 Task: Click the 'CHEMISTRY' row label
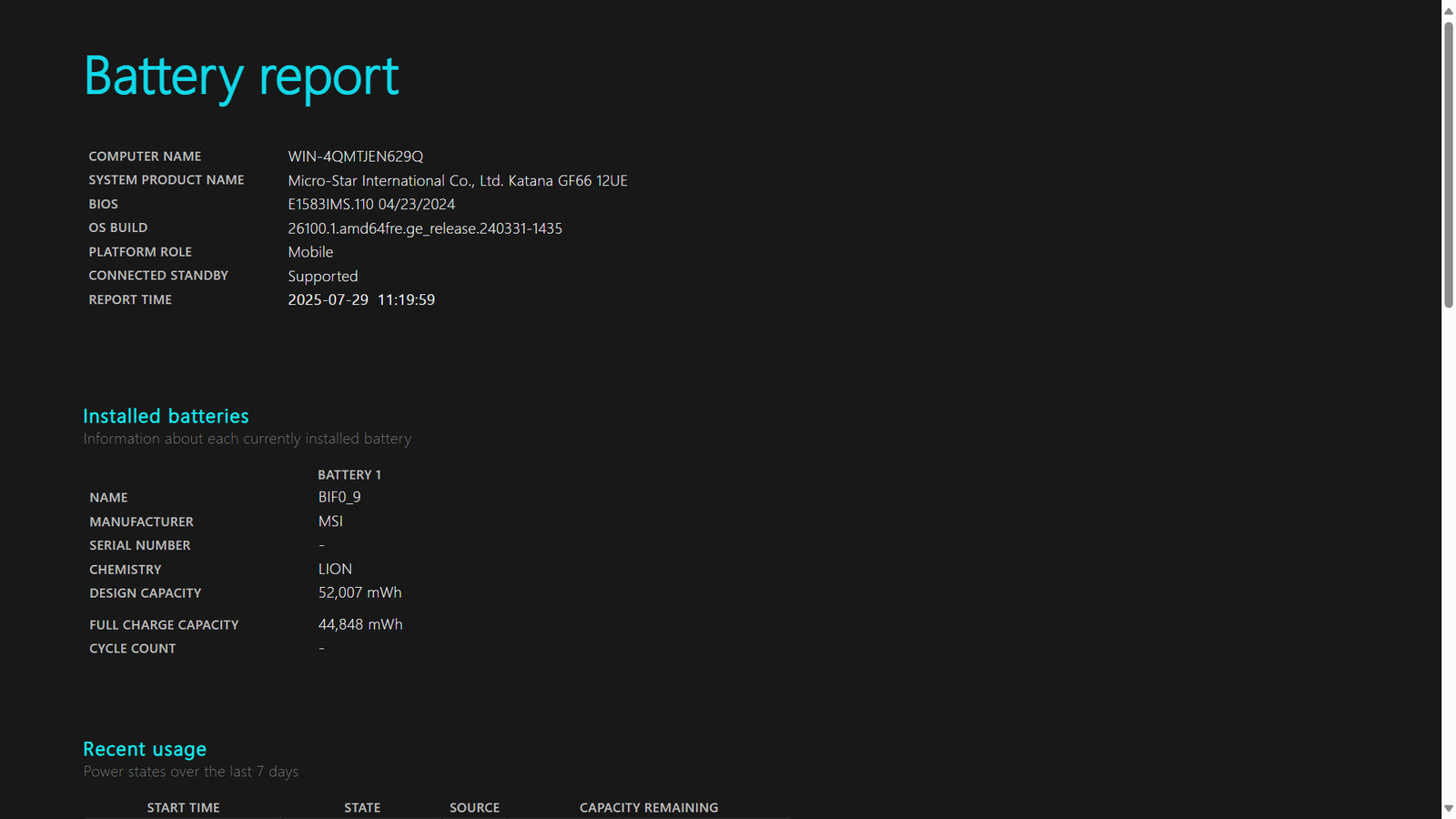click(x=126, y=570)
